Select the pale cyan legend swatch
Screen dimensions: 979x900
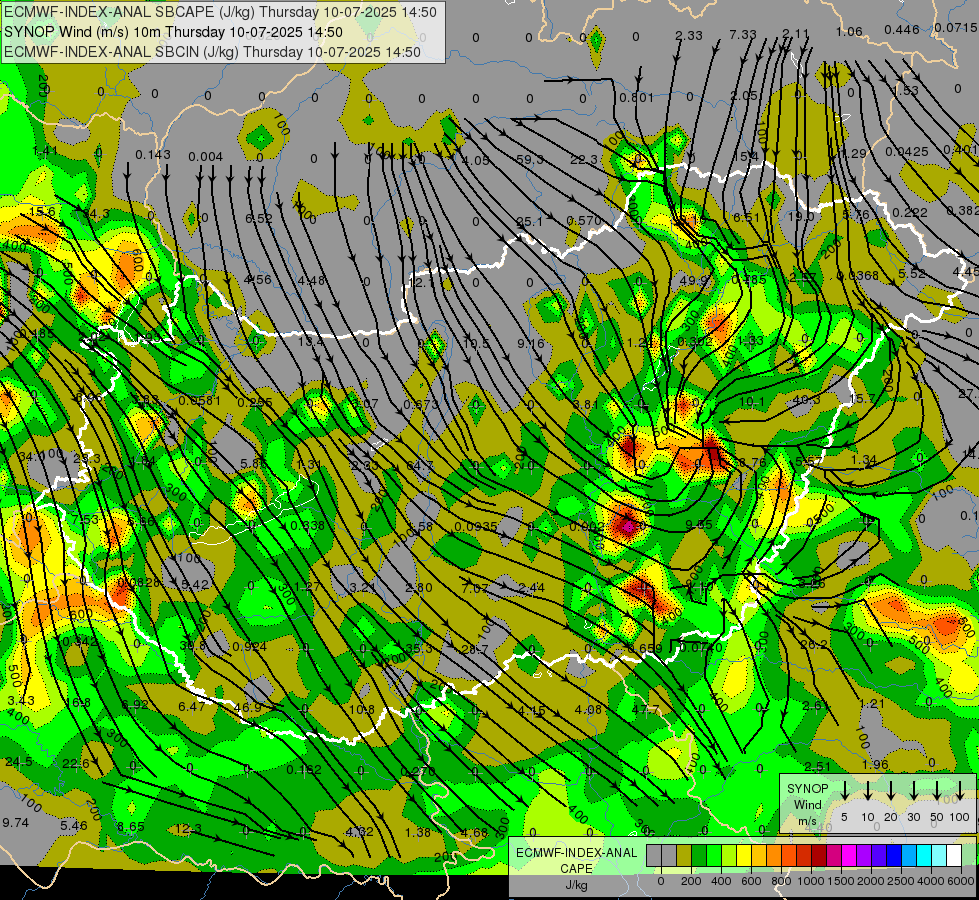click(939, 856)
